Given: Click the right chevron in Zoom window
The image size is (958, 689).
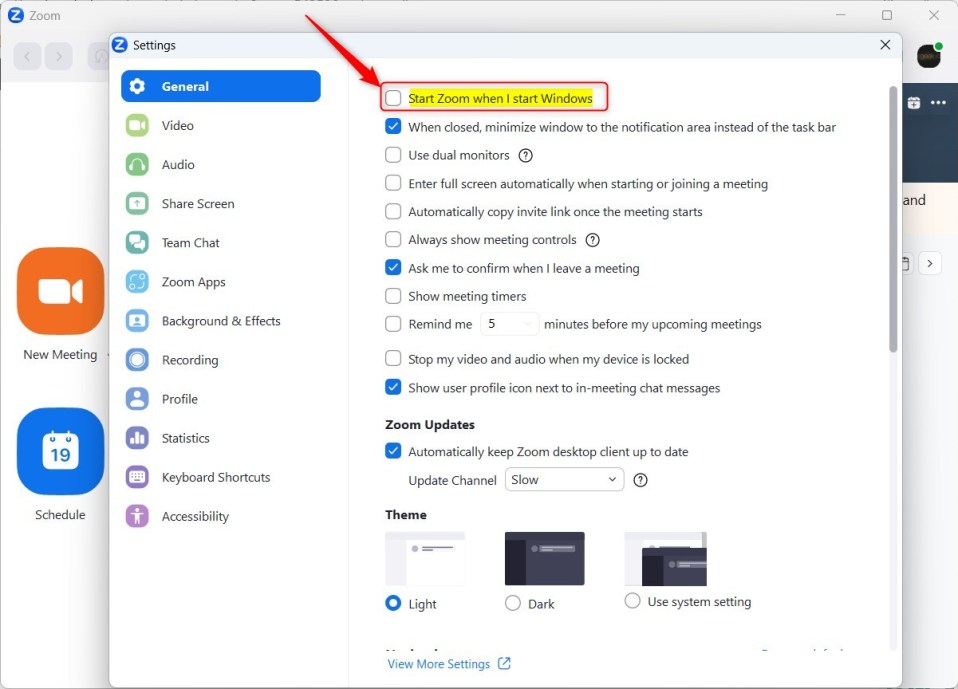Looking at the screenshot, I should click(930, 264).
